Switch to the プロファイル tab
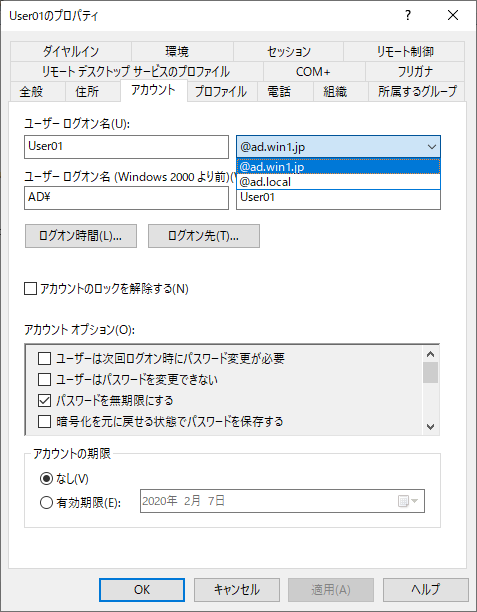This screenshot has height=612, width=477. (221, 92)
